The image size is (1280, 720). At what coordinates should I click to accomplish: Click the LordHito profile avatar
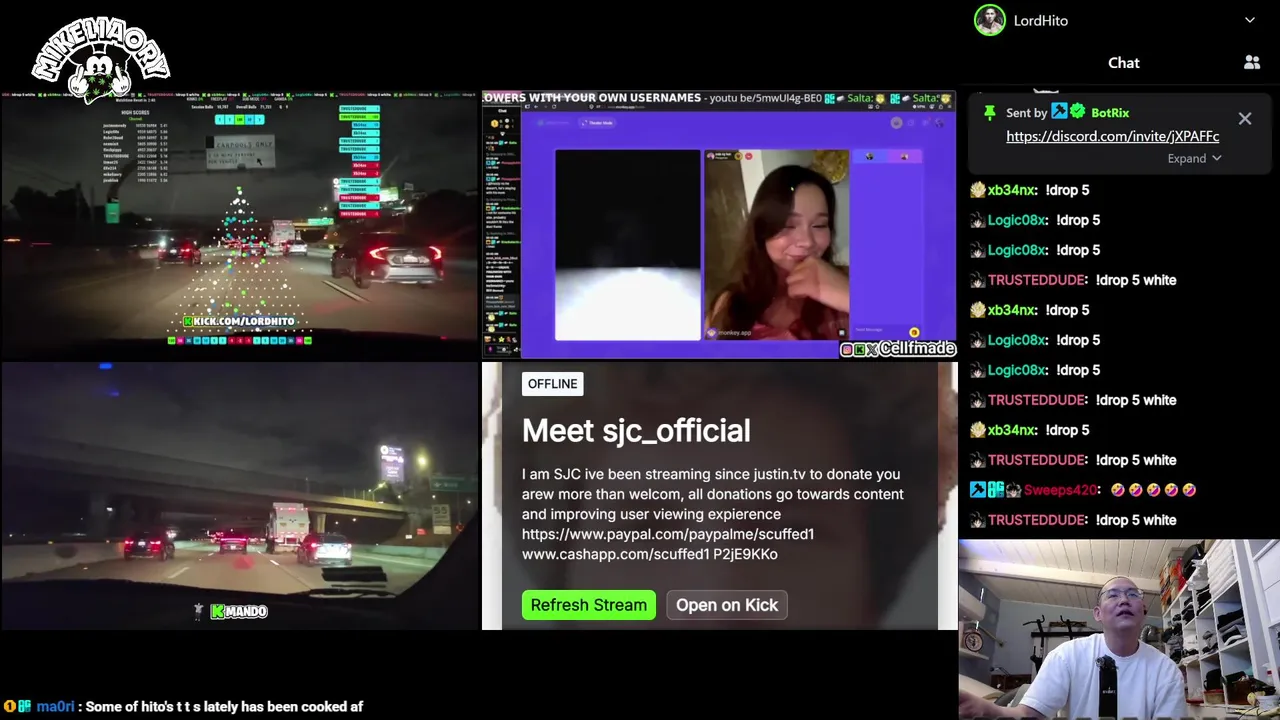pyautogui.click(x=989, y=20)
